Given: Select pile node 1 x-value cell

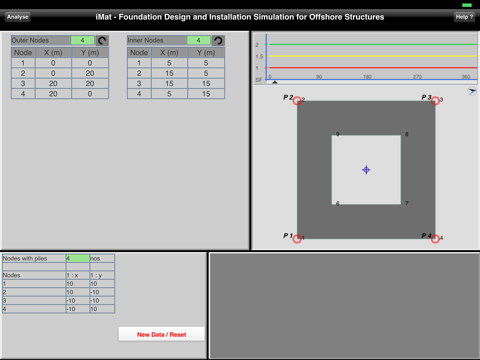Looking at the screenshot, I should point(78,284).
